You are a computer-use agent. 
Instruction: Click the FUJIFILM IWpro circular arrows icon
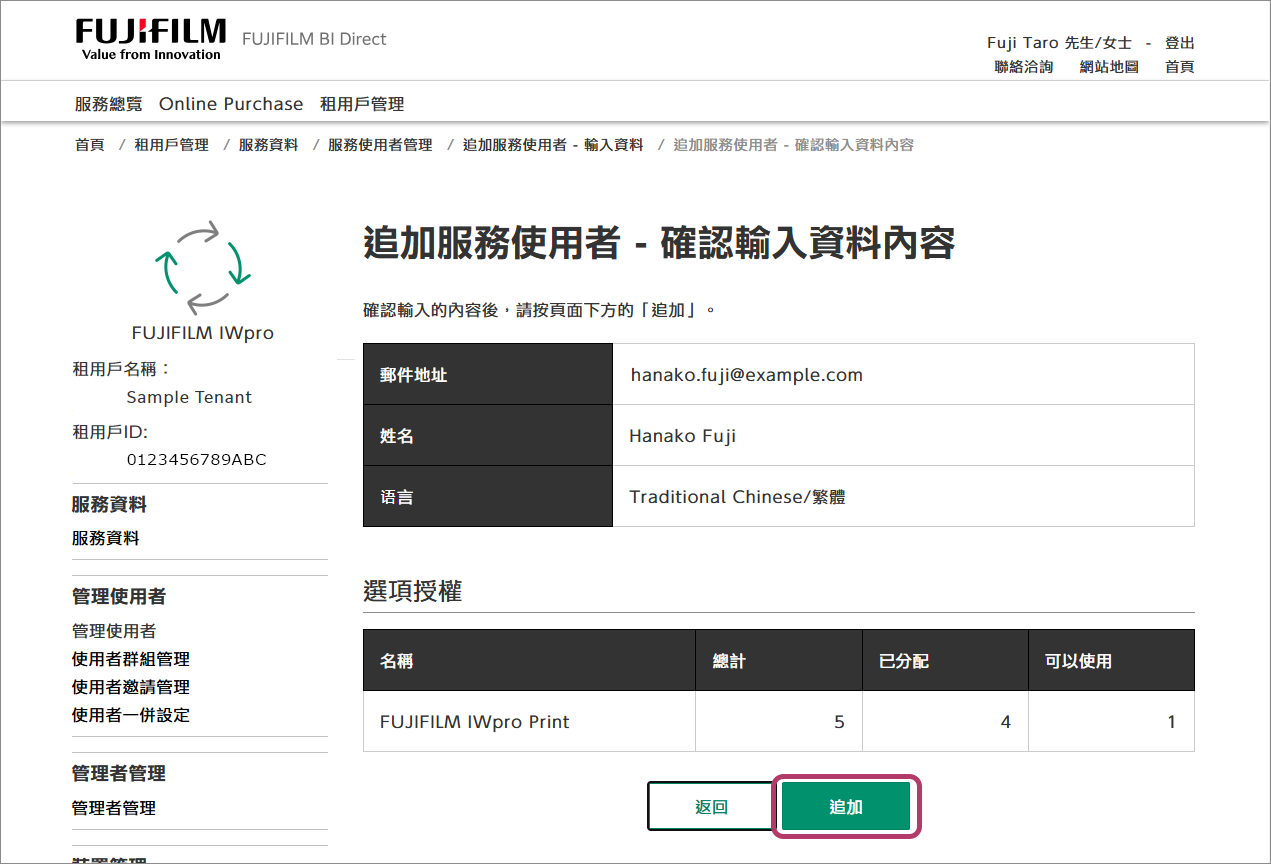[202, 267]
